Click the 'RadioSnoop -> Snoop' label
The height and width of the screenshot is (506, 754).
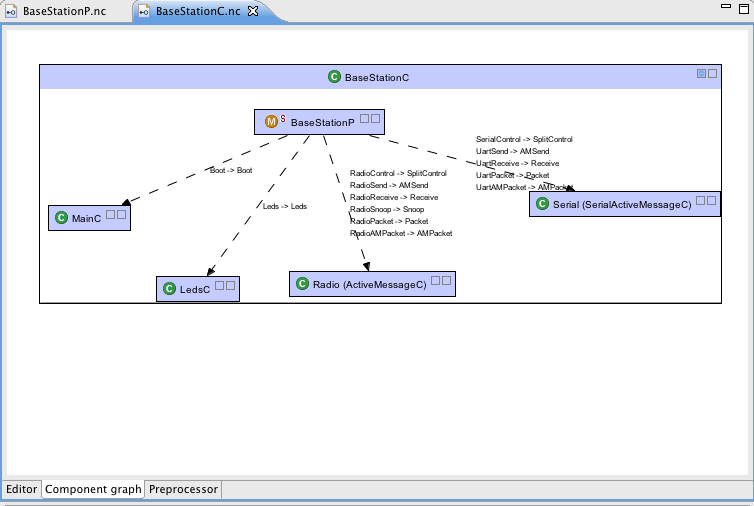pyautogui.click(x=387, y=209)
